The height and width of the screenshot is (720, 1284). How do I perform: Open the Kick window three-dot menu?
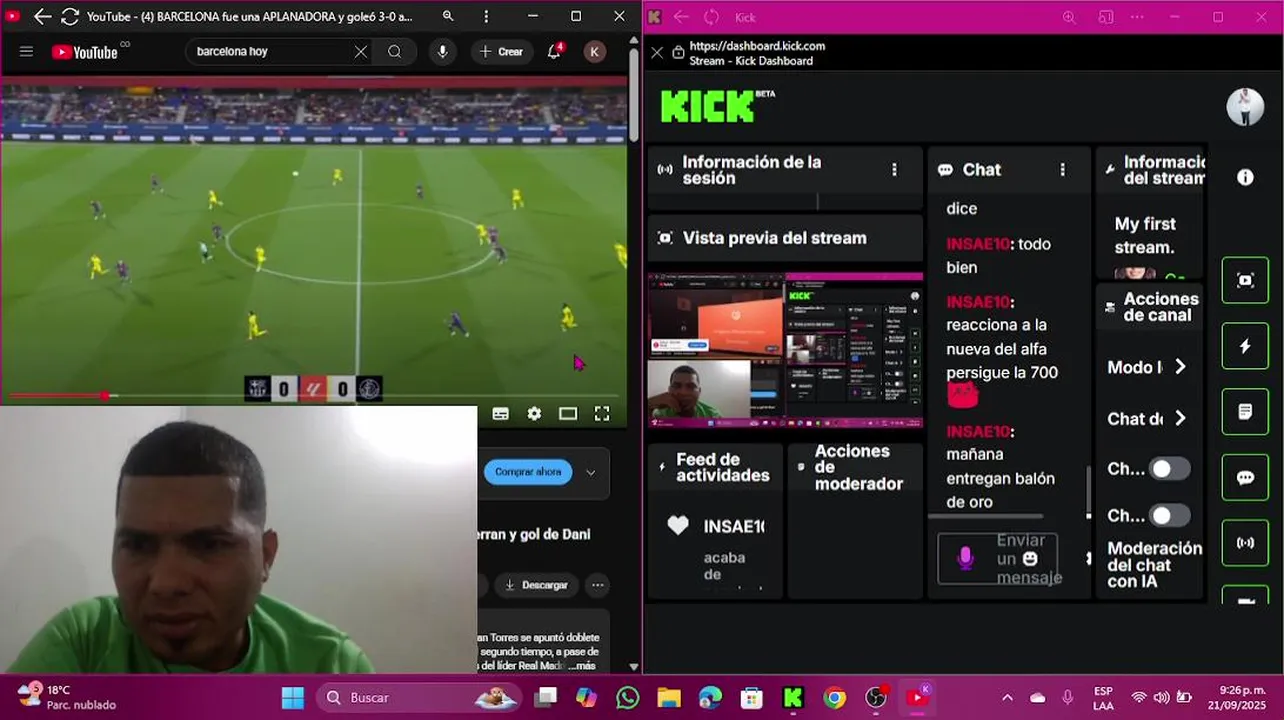coord(1138,17)
